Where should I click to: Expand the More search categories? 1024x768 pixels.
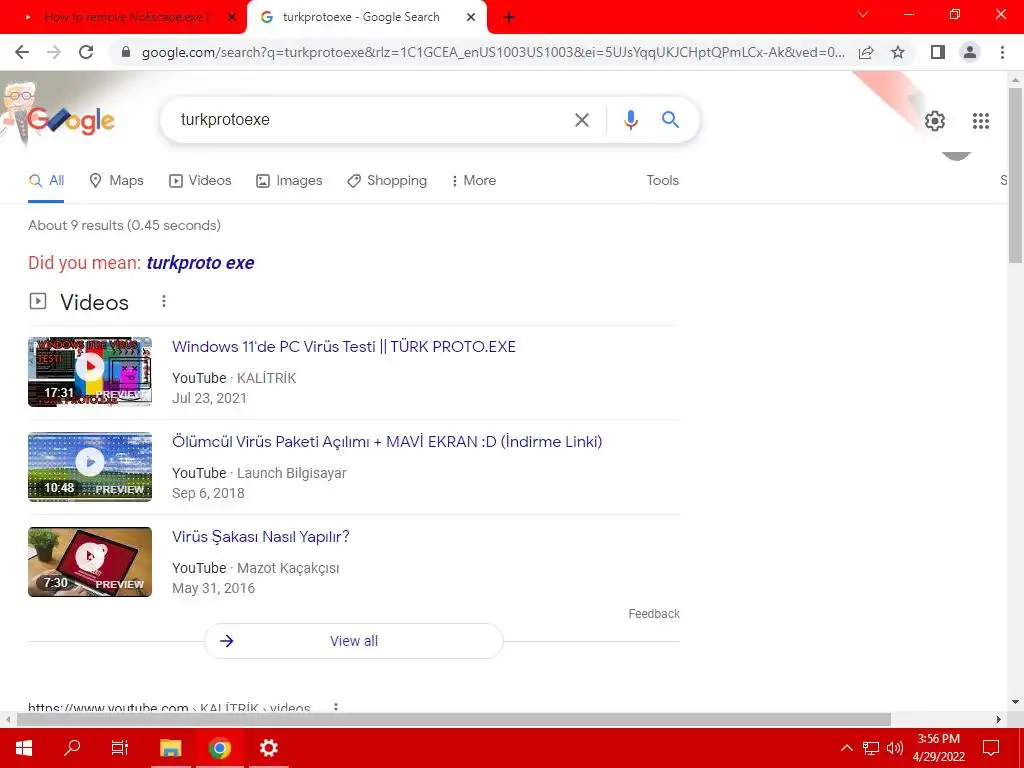pos(473,181)
